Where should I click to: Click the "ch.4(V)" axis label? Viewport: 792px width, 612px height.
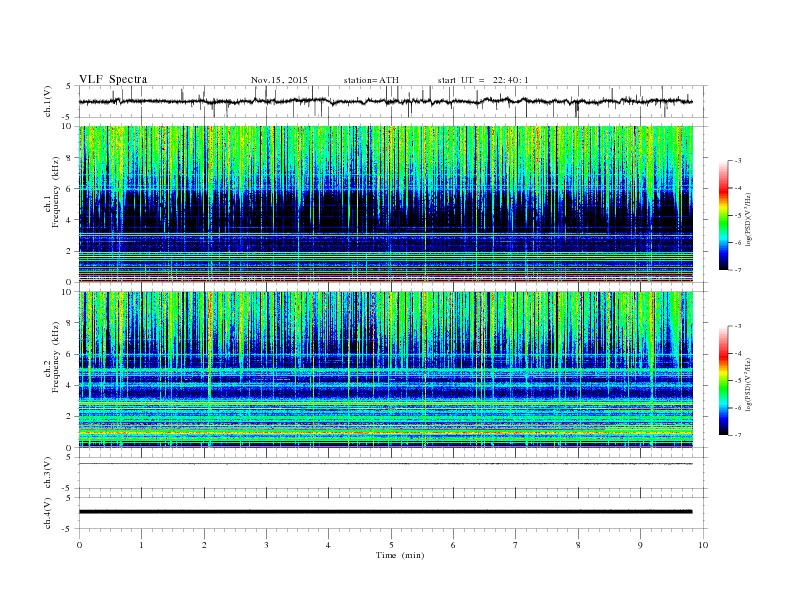click(x=47, y=513)
